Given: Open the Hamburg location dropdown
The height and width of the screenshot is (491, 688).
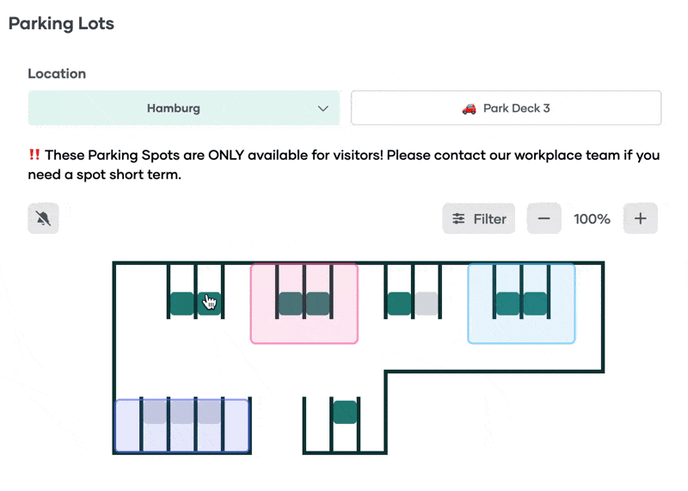Looking at the screenshot, I should tap(184, 108).
